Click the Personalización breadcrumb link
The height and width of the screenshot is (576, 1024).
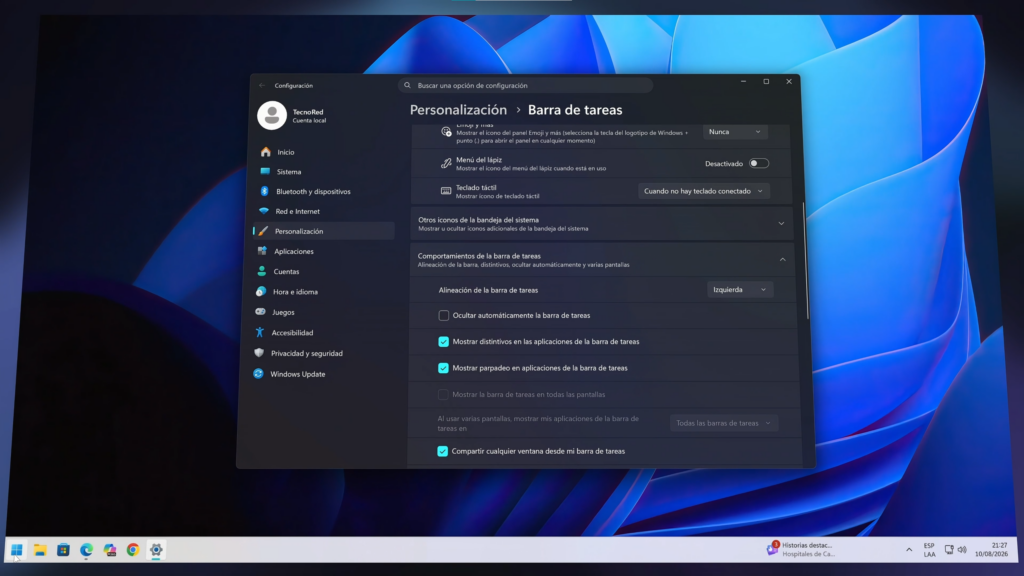pos(458,110)
